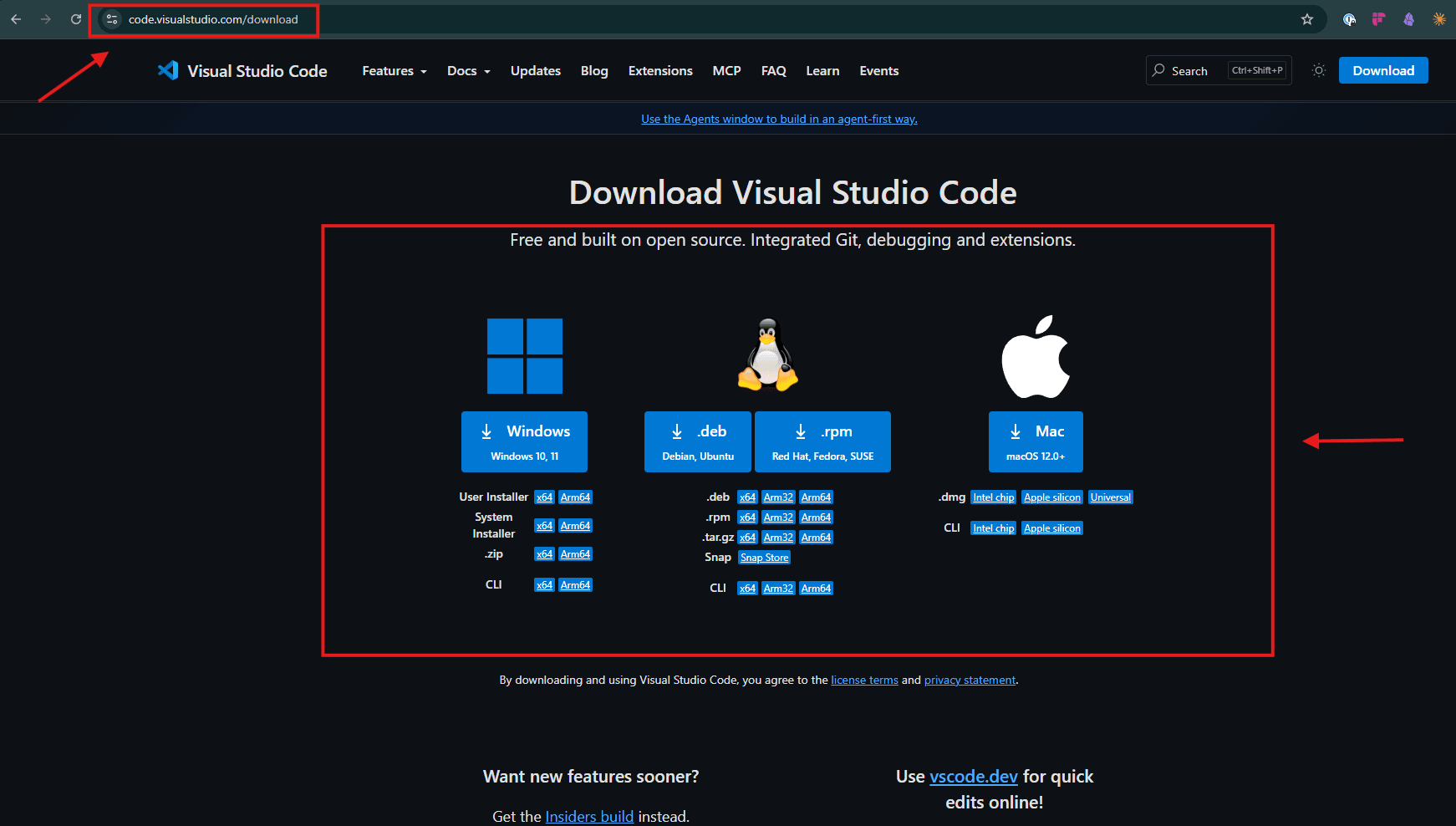This screenshot has height=826, width=1456.
Task: Open the Agents window announcement link
Action: pos(779,119)
